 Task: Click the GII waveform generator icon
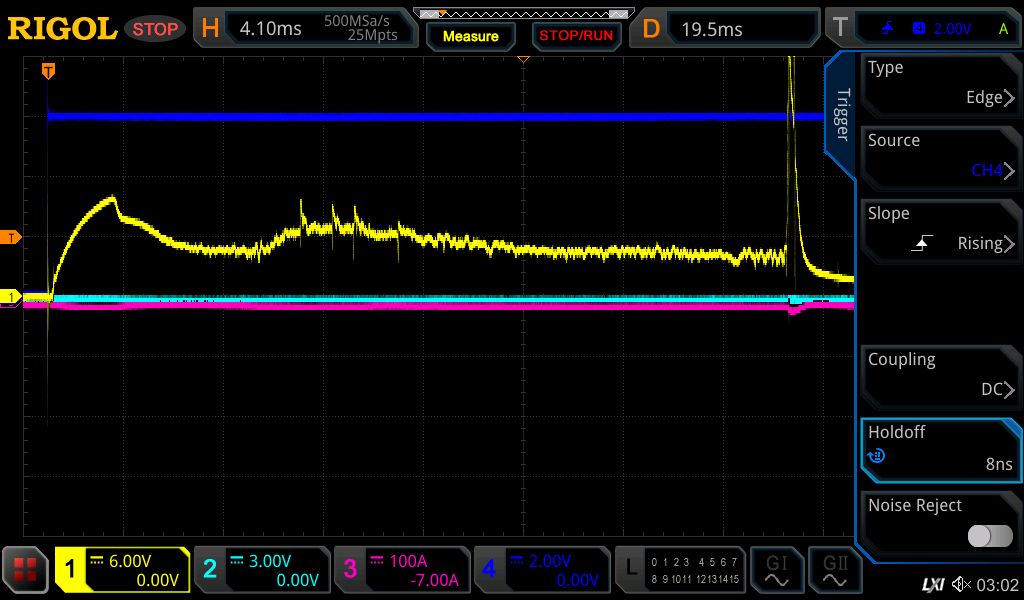coord(833,570)
